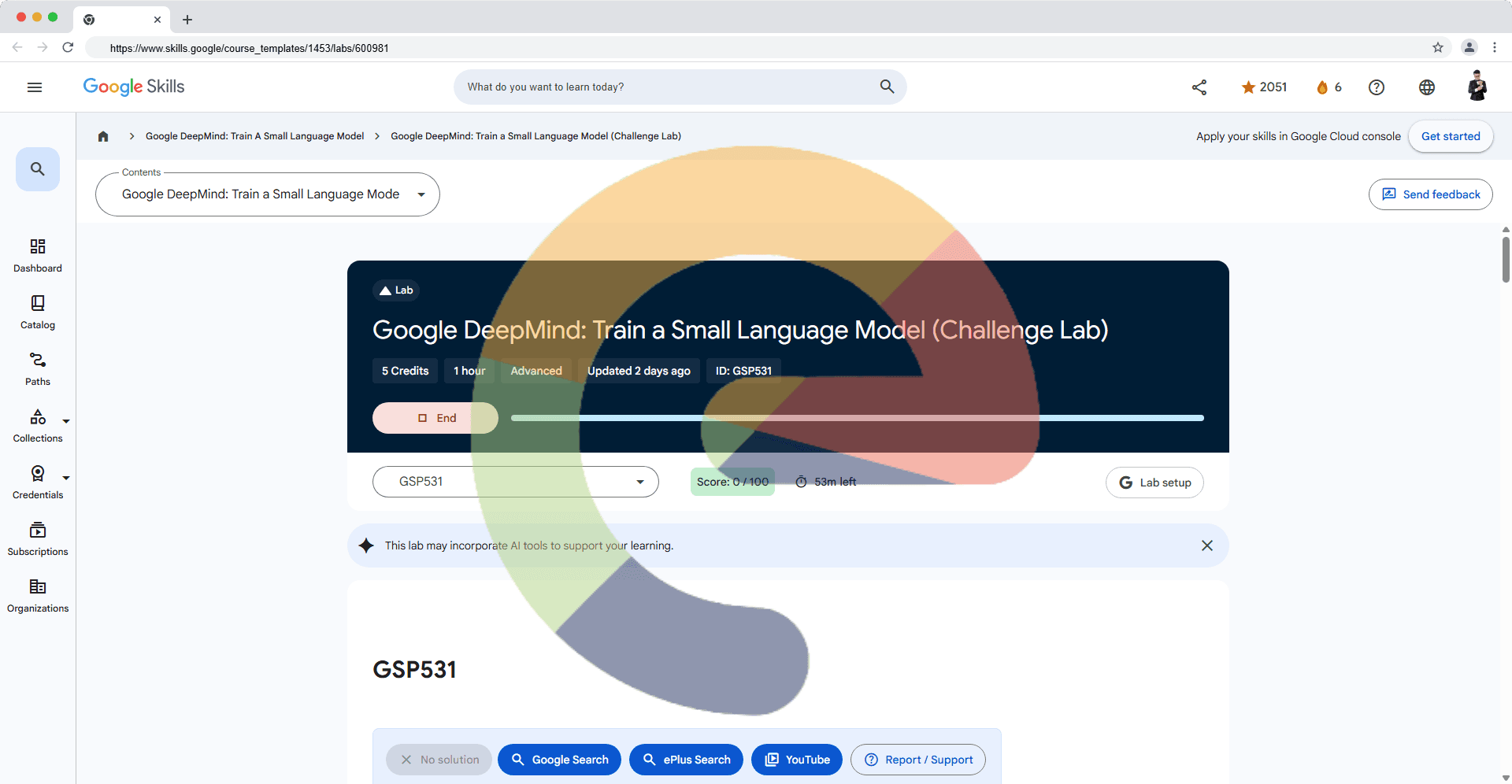This screenshot has height=784, width=1512.
Task: Open a new browser tab
Action: 187,20
